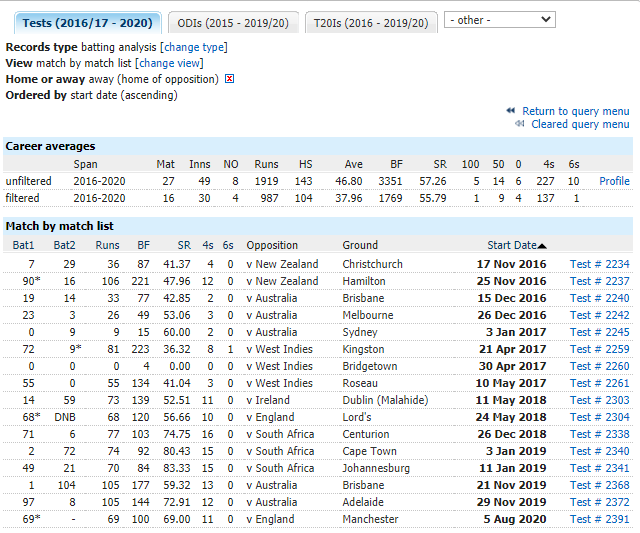640x533 pixels.
Task: Click the 'change type' link
Action: (x=194, y=47)
